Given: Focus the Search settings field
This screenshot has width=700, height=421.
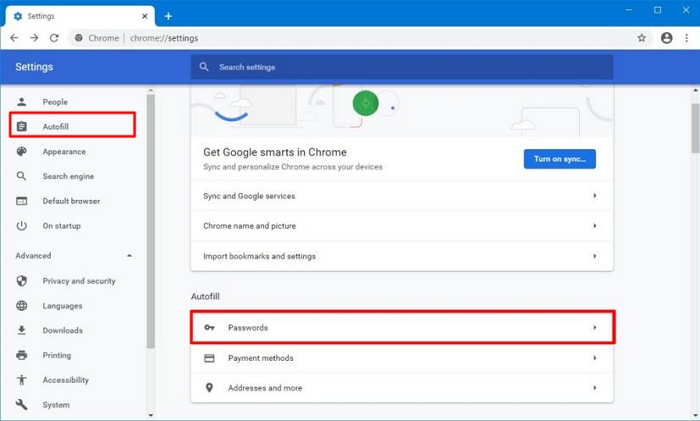Looking at the screenshot, I should (x=402, y=67).
